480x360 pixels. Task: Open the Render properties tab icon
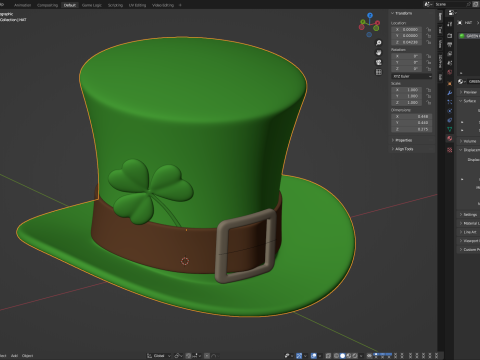450,35
